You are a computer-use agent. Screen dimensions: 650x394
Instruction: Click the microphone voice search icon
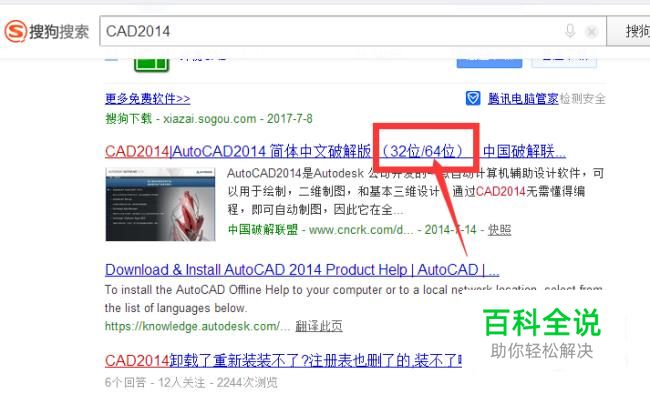pos(570,31)
